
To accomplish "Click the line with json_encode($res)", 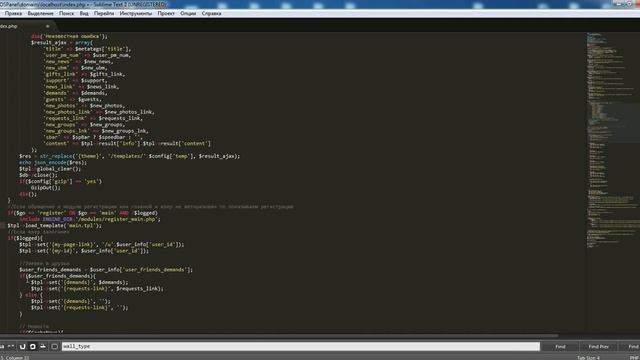I will [x=53, y=162].
